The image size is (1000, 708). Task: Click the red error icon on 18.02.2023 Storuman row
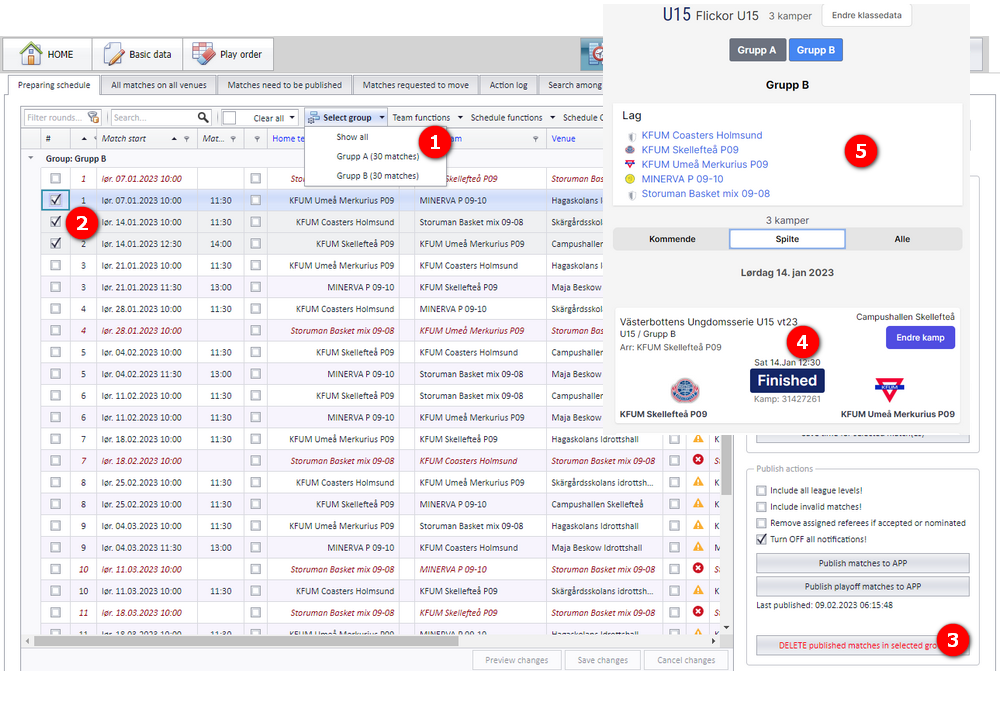tap(698, 460)
